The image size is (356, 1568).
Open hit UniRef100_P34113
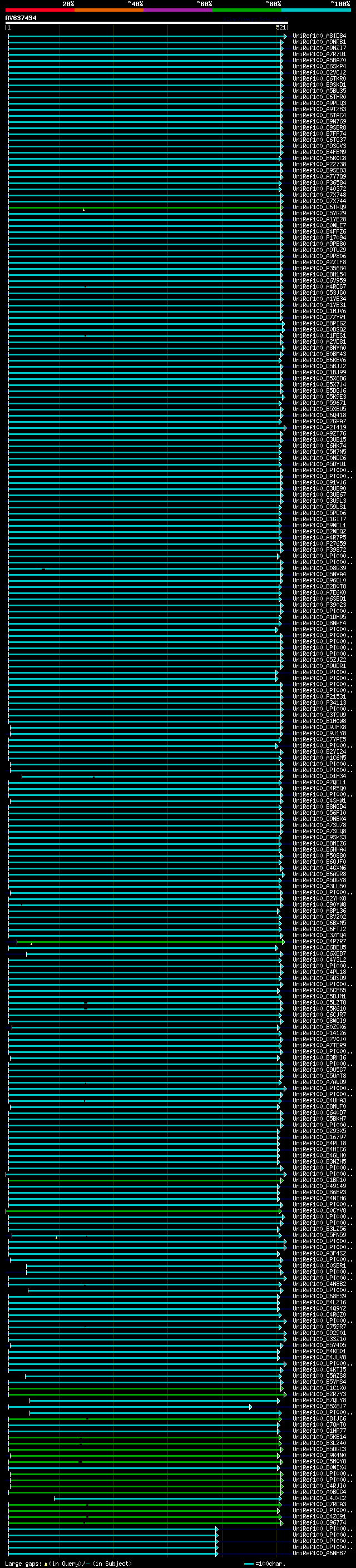pyautogui.click(x=319, y=703)
